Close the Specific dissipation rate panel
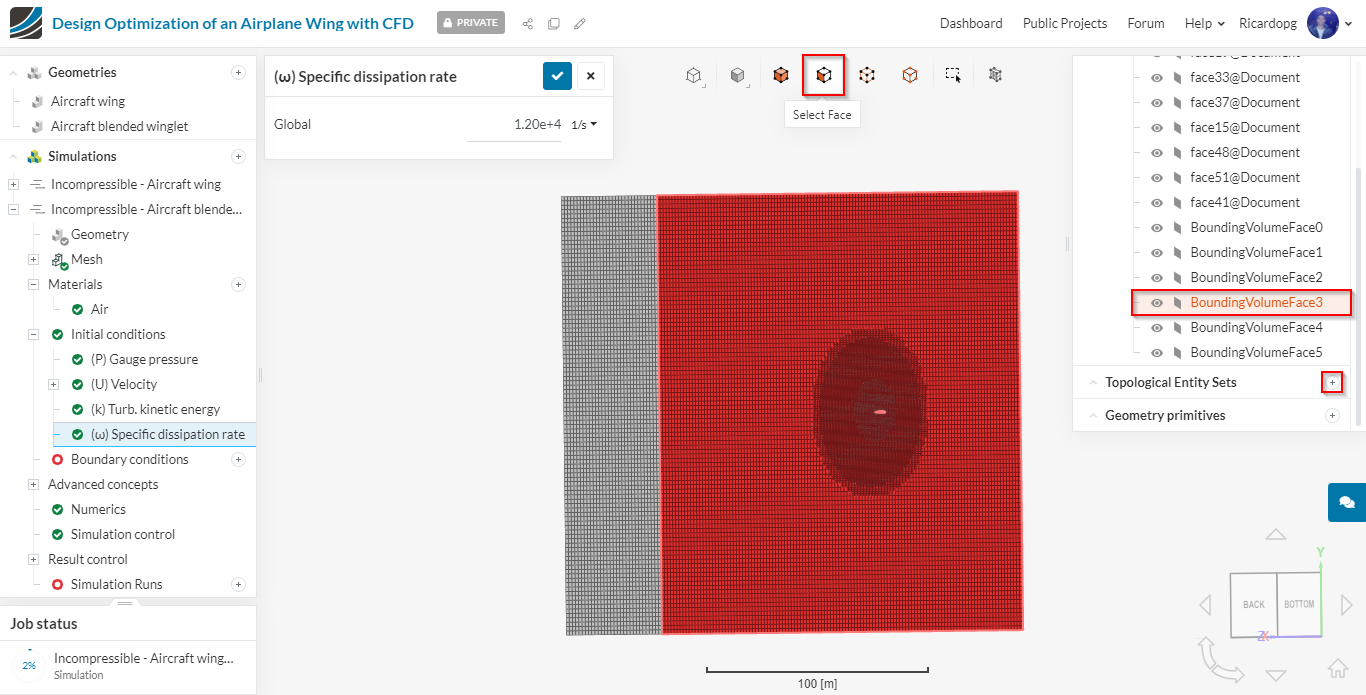1366x695 pixels. (x=590, y=76)
